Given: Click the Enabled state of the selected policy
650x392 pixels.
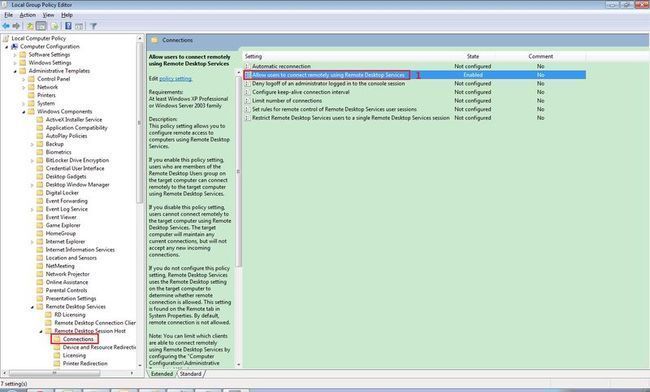Looking at the screenshot, I should (x=473, y=75).
